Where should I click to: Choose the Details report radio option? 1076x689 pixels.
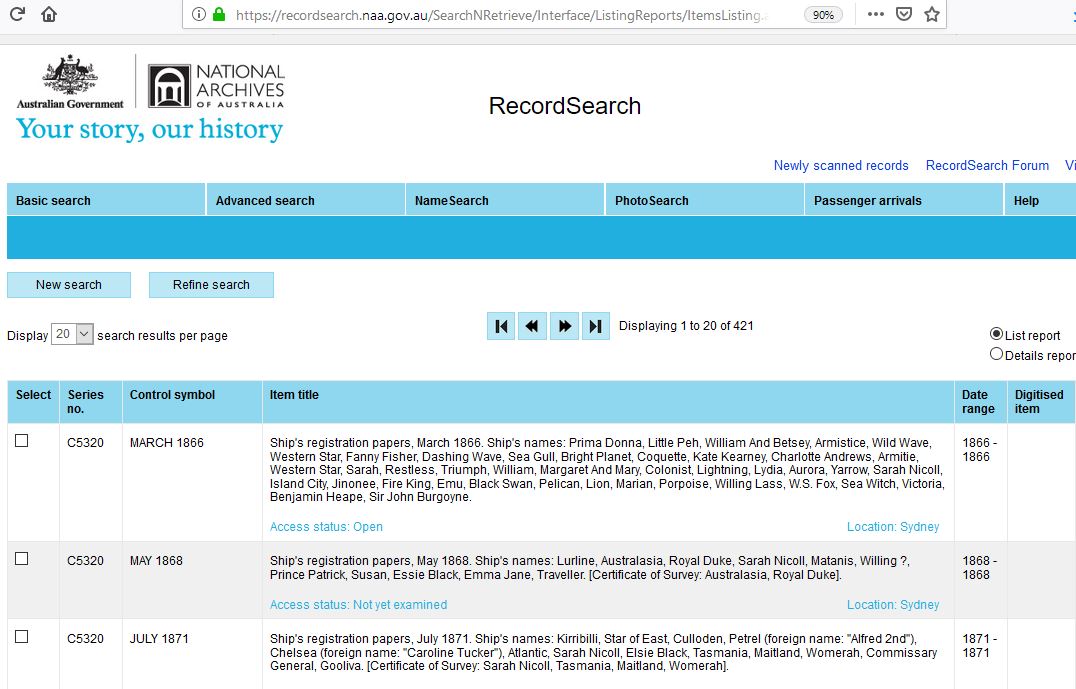996,354
